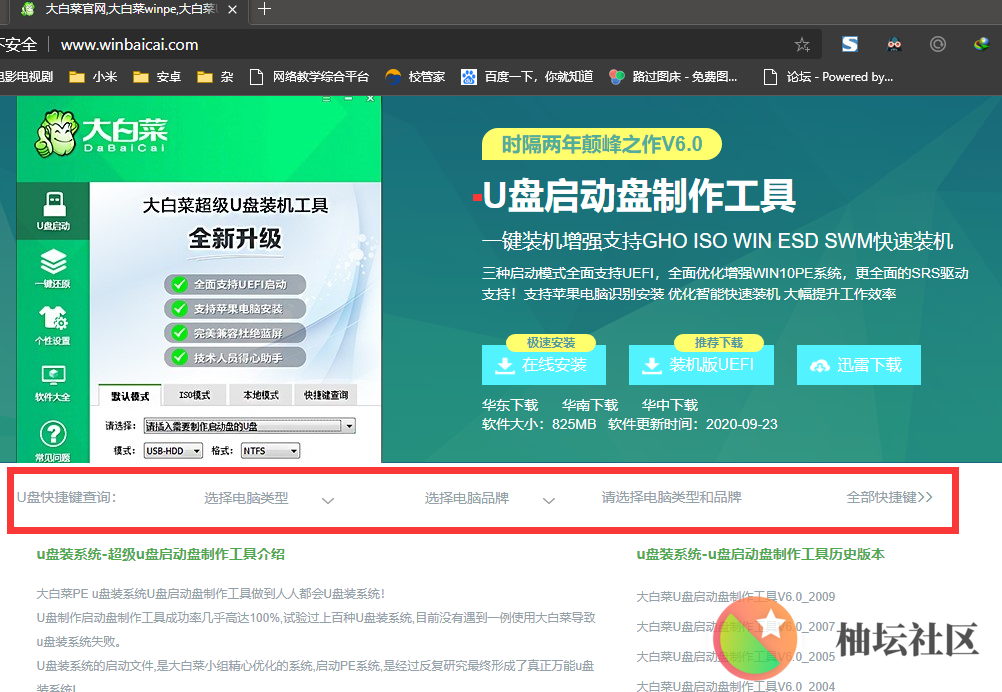Switch to the 默认模式 tab
Viewport: 1002px width, 692px height.
click(x=130, y=396)
